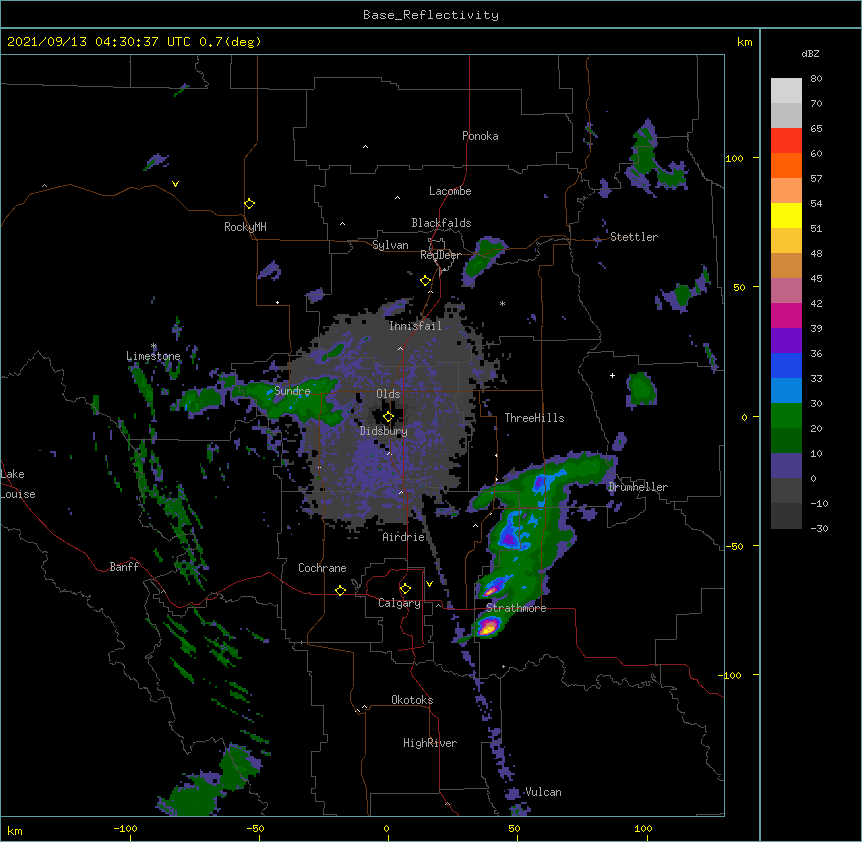Click the red 60-65 dBZ legend swatch
This screenshot has height=842, width=862.
pos(786,140)
